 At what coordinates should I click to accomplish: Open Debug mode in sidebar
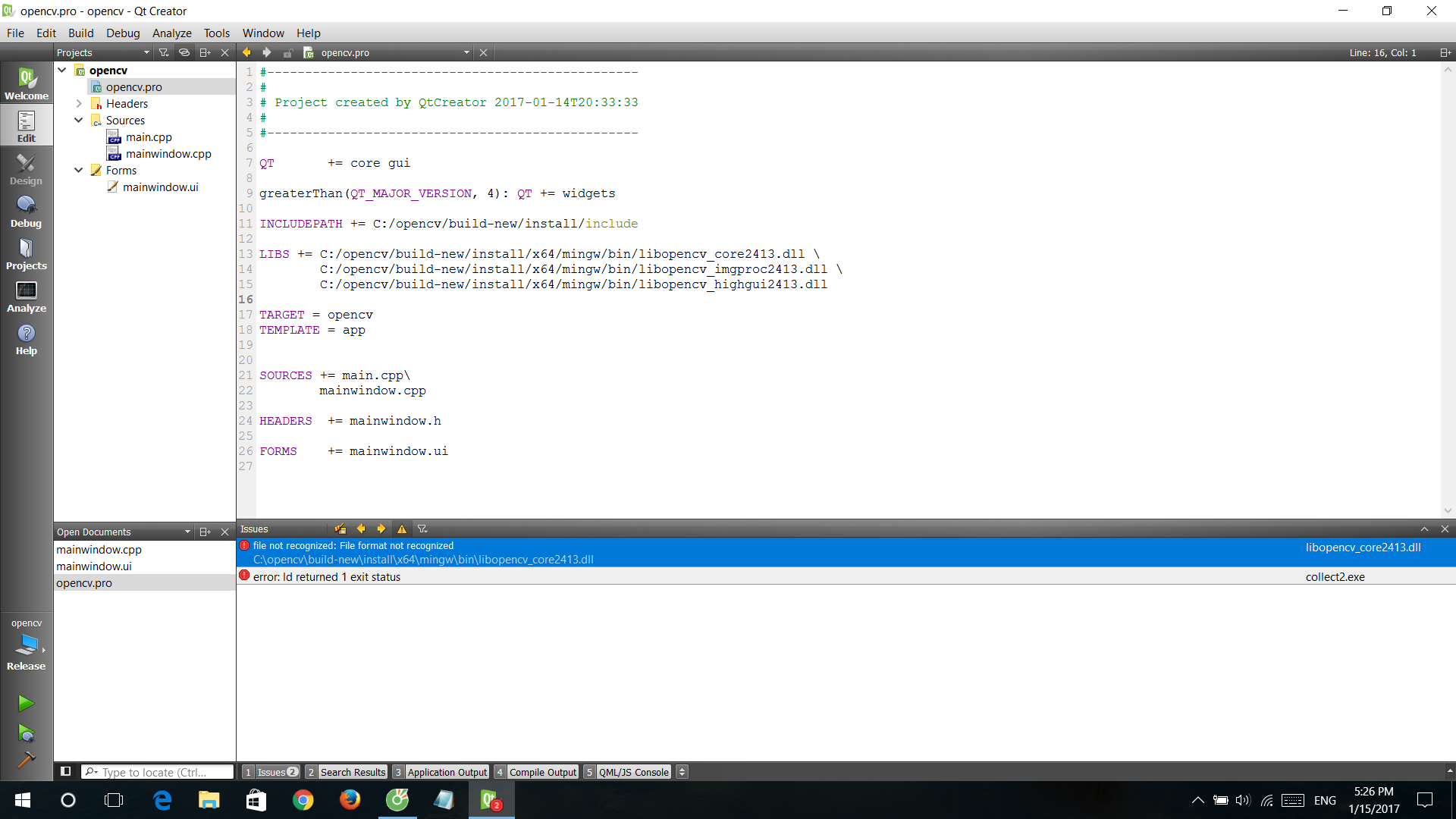pyautogui.click(x=27, y=212)
